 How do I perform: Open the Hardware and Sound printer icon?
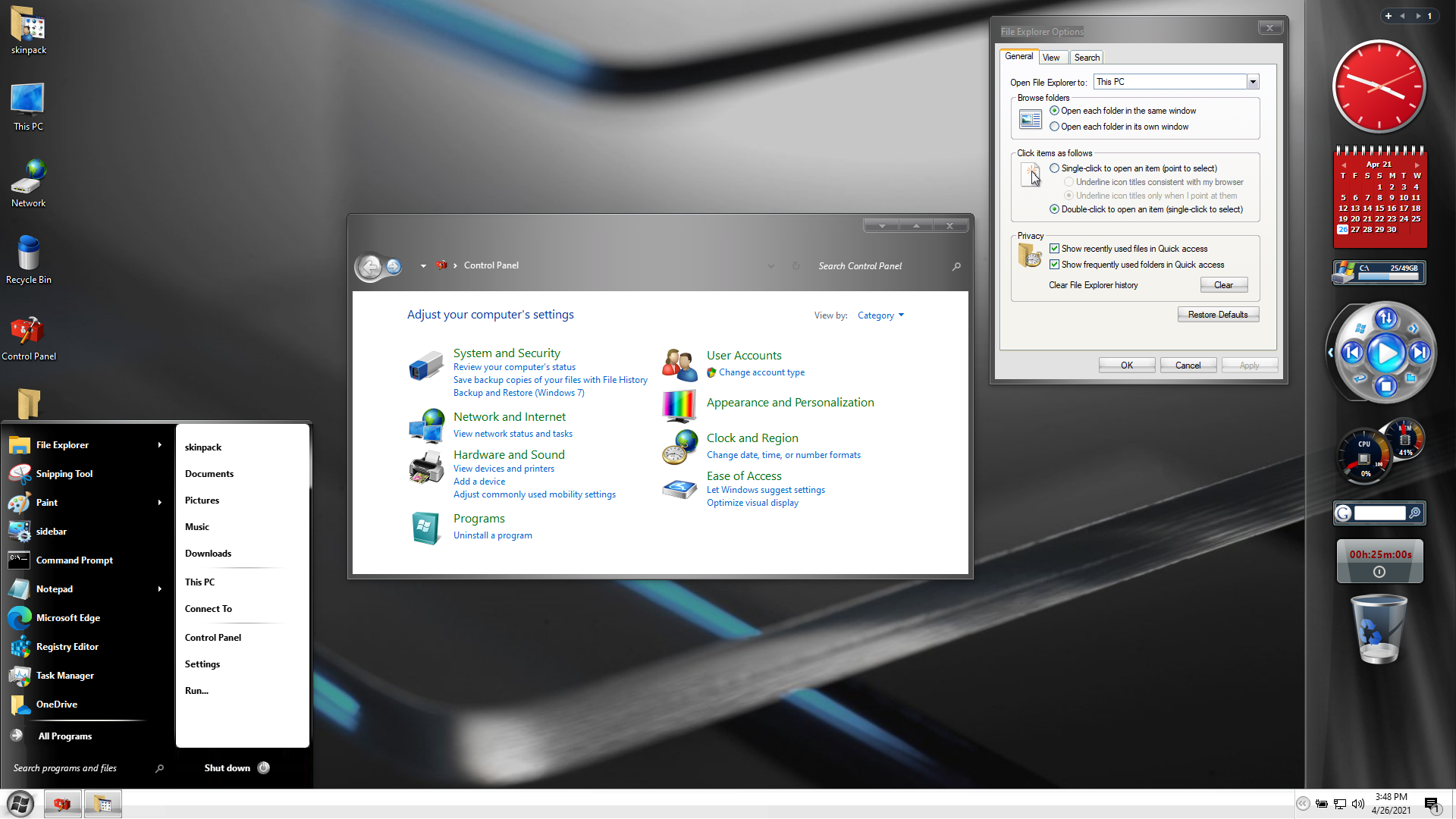click(425, 467)
